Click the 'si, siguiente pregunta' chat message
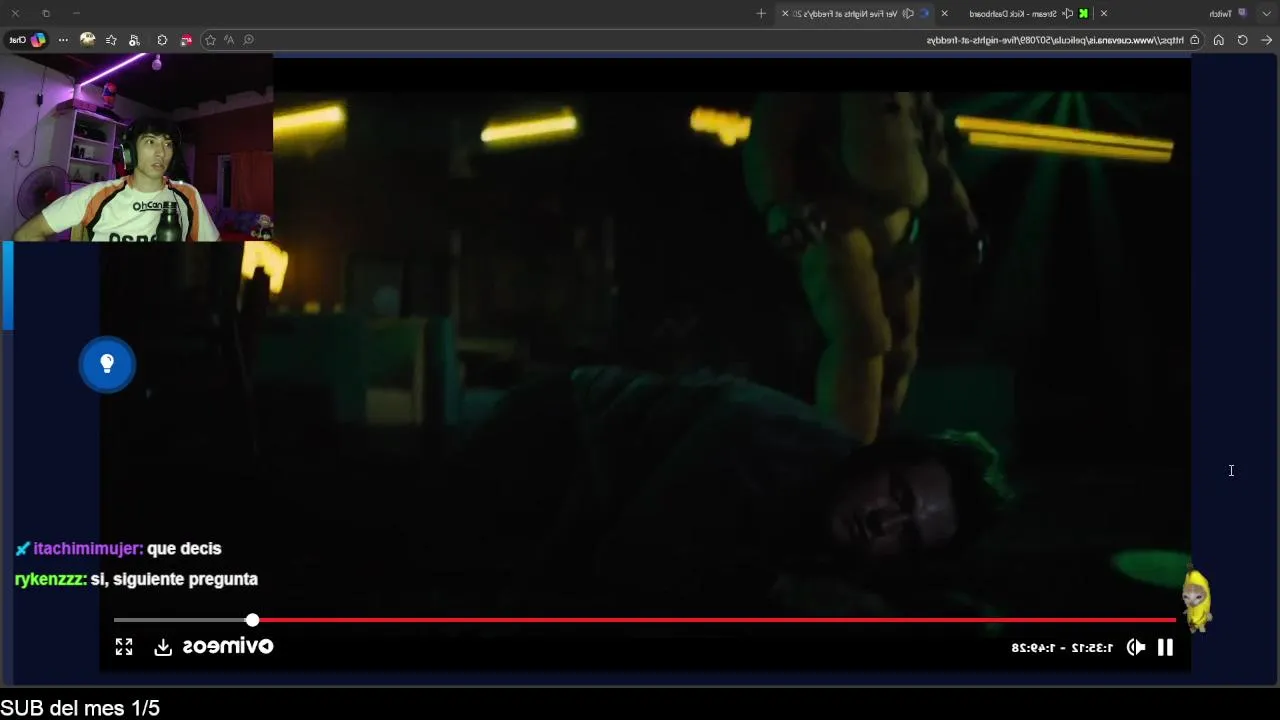 click(174, 579)
